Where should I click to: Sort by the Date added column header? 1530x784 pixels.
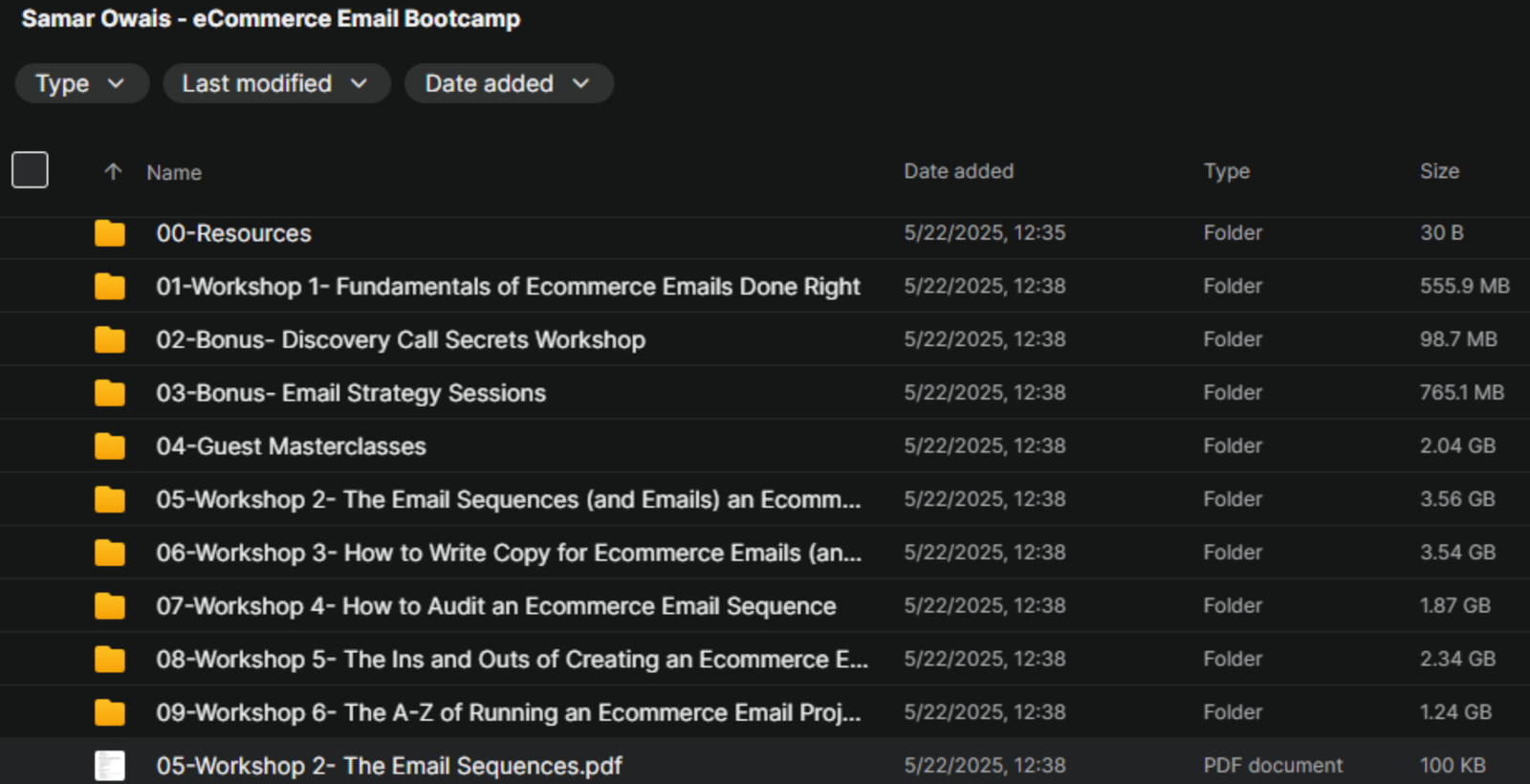(x=959, y=171)
